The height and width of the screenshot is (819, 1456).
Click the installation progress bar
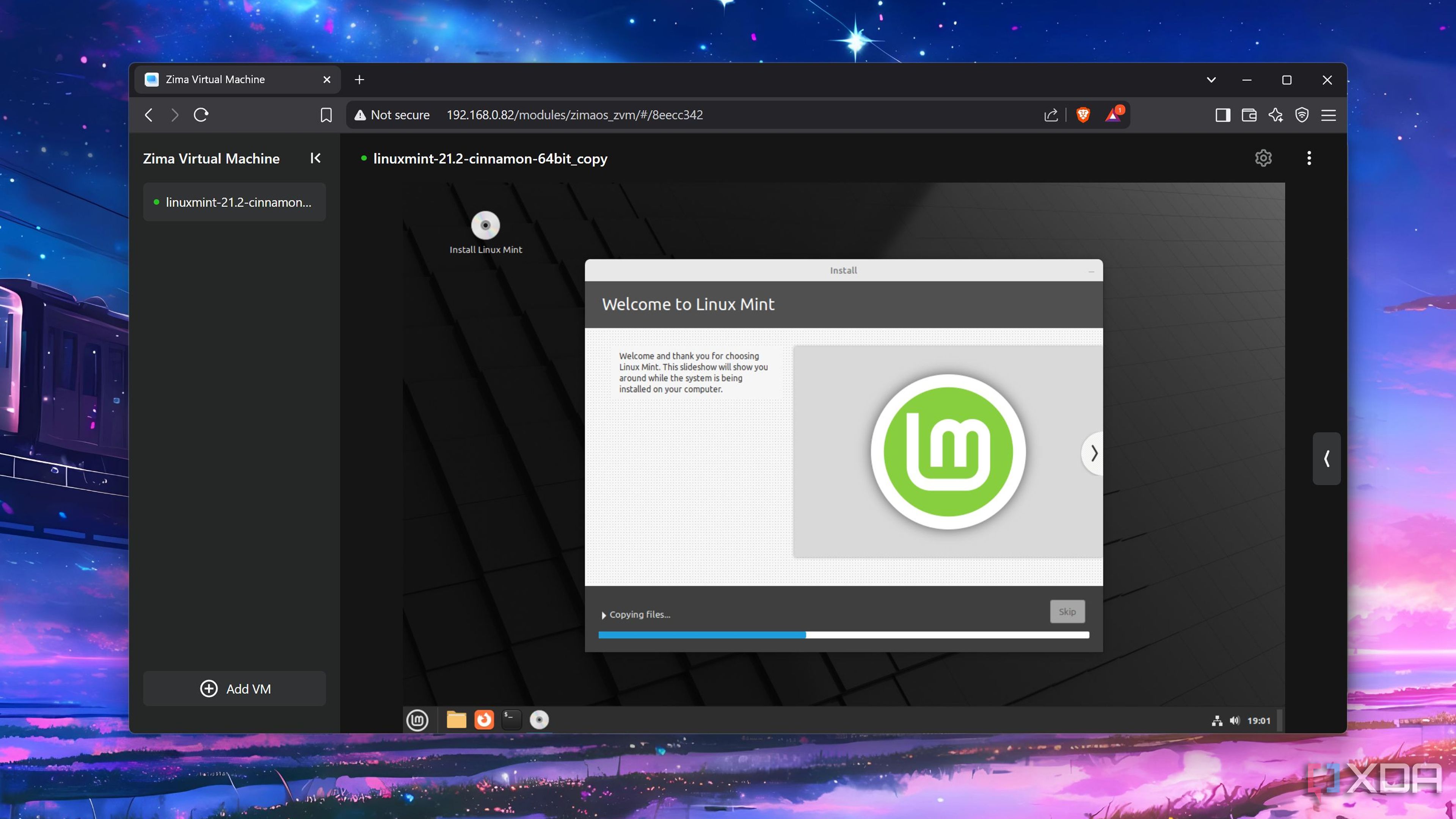[x=843, y=635]
